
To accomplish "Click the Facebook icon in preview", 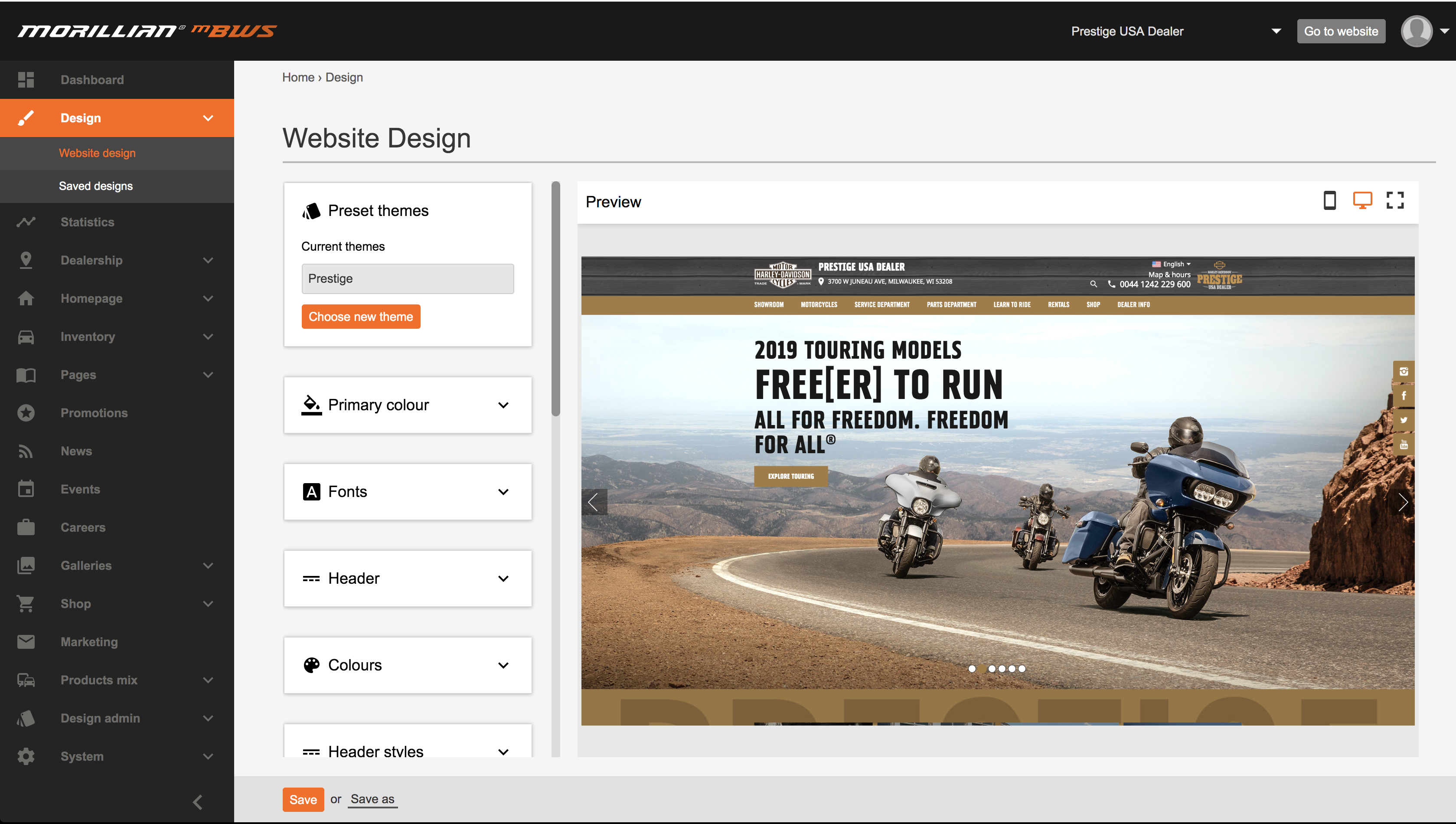I will [1404, 396].
